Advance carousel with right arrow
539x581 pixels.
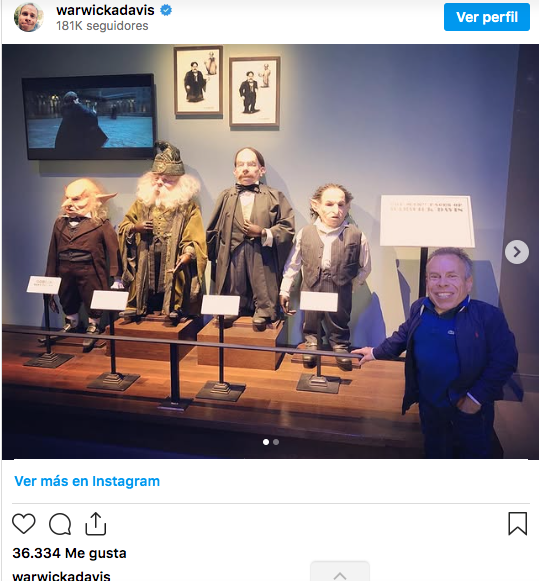coord(516,252)
